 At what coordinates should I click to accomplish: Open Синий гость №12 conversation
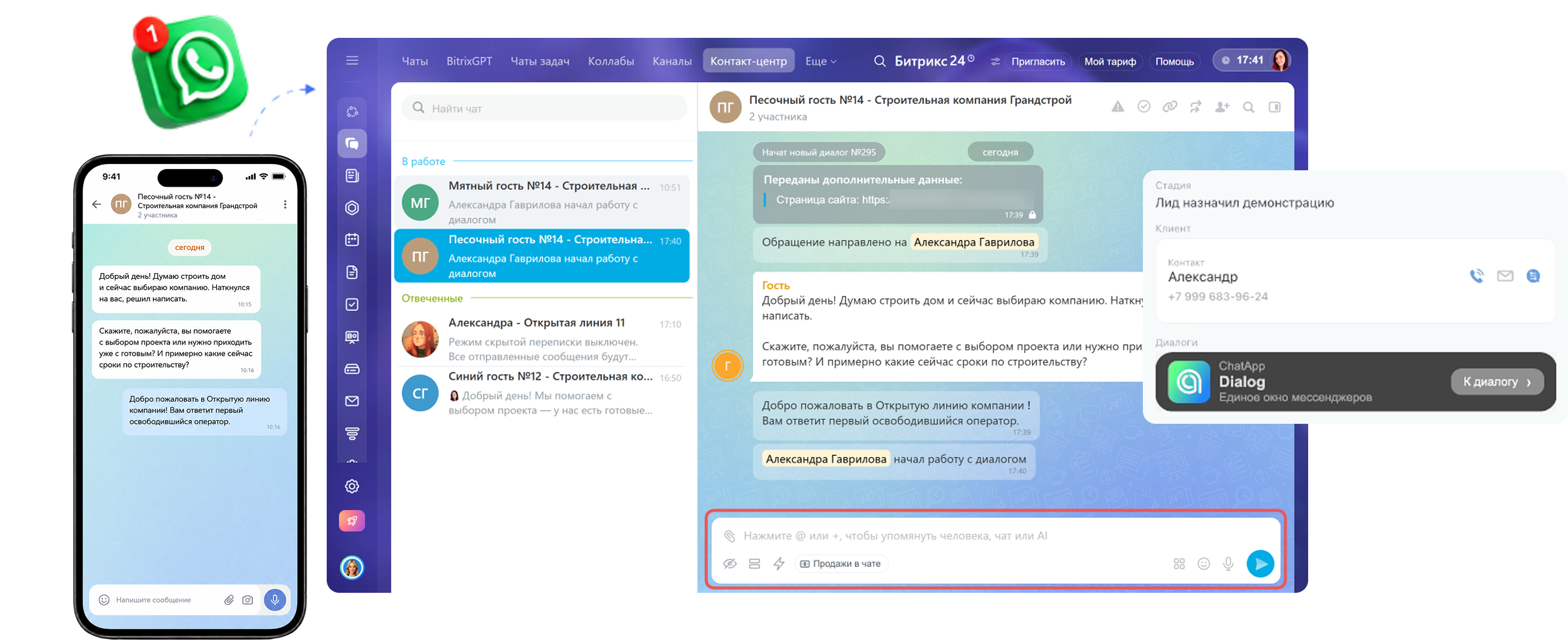(542, 393)
